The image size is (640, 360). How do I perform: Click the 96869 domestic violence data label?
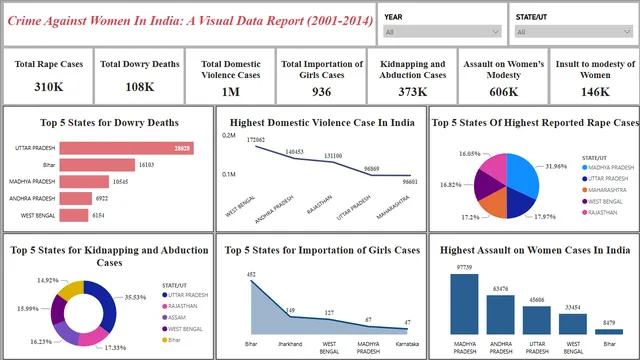pos(371,169)
